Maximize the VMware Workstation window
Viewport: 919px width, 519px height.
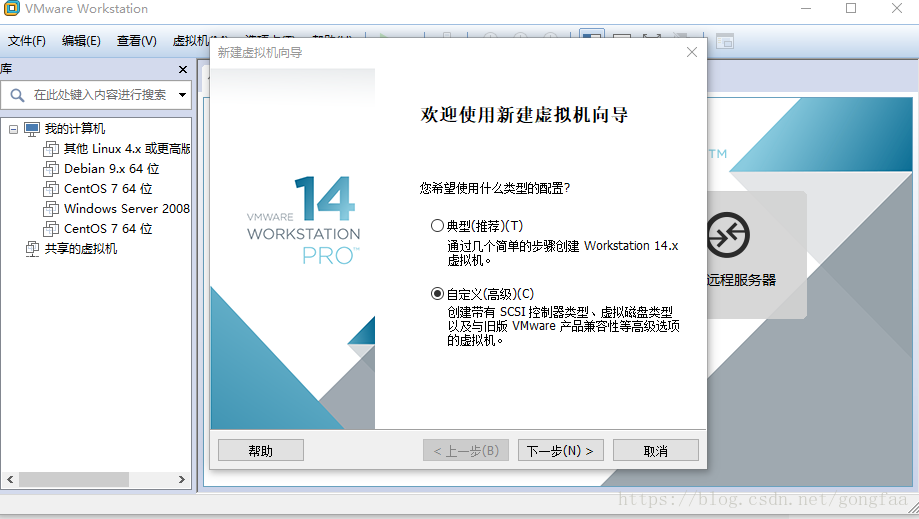pos(851,8)
